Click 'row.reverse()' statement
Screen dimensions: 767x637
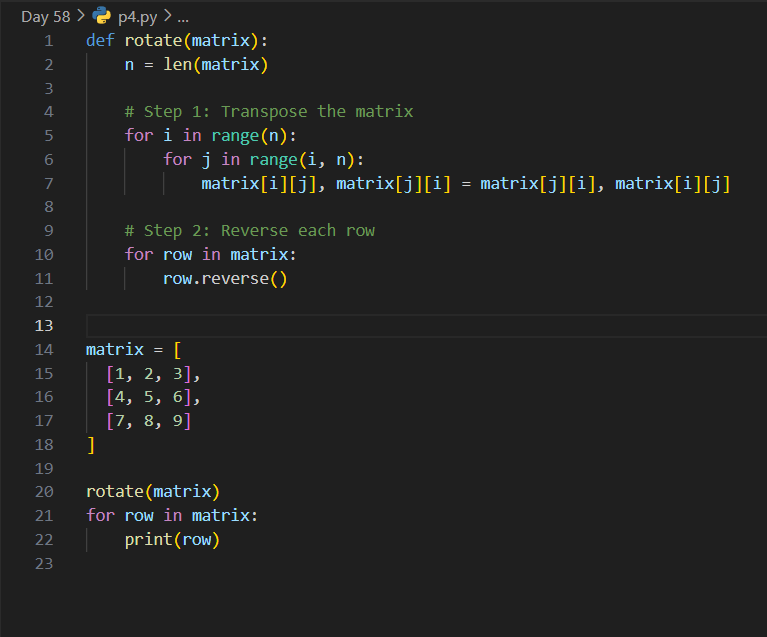click(225, 279)
